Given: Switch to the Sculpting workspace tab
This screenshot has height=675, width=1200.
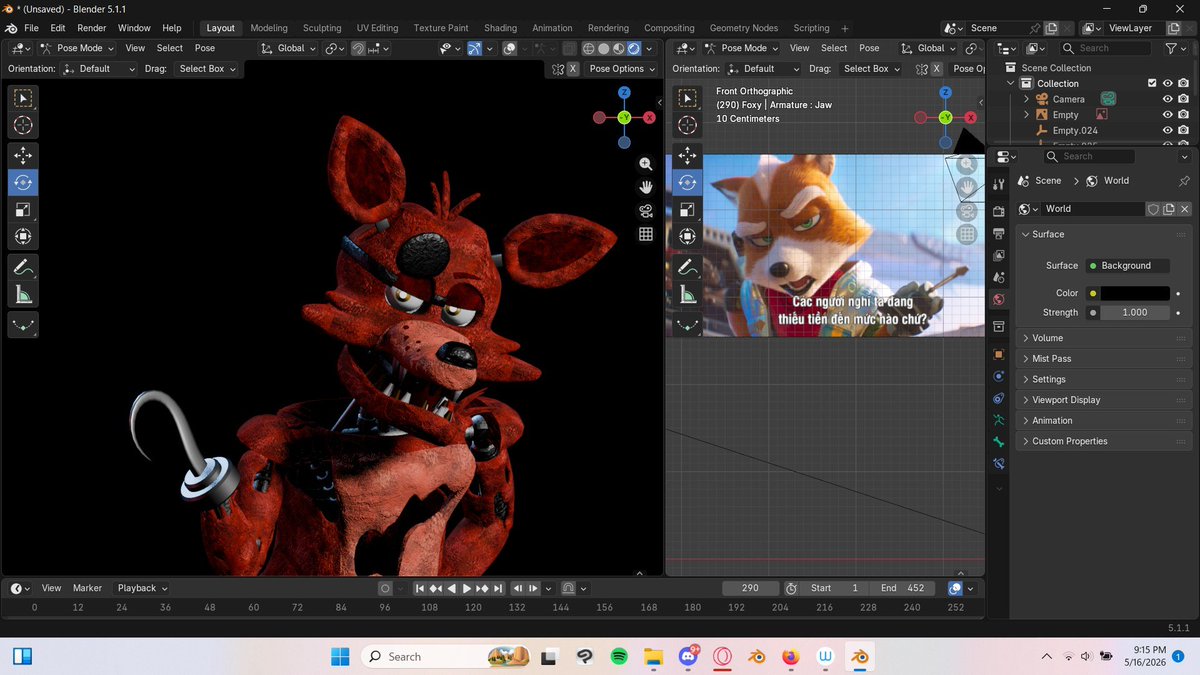Looking at the screenshot, I should click(x=322, y=28).
